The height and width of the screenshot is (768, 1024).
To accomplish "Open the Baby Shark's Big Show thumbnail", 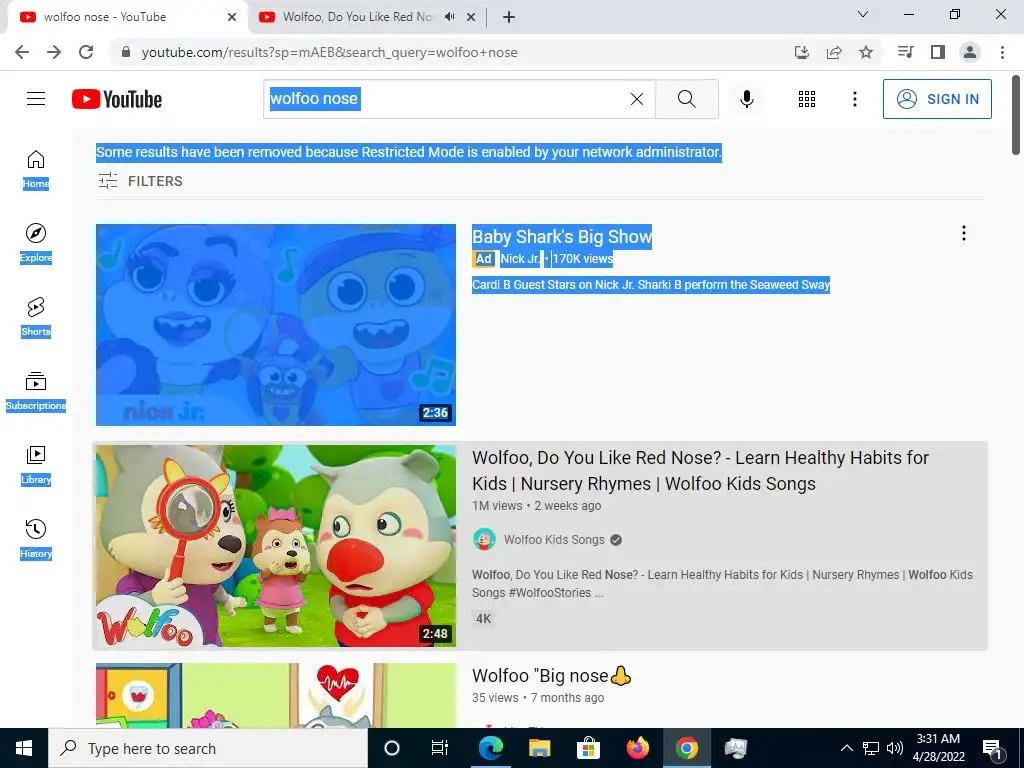I will [x=276, y=325].
